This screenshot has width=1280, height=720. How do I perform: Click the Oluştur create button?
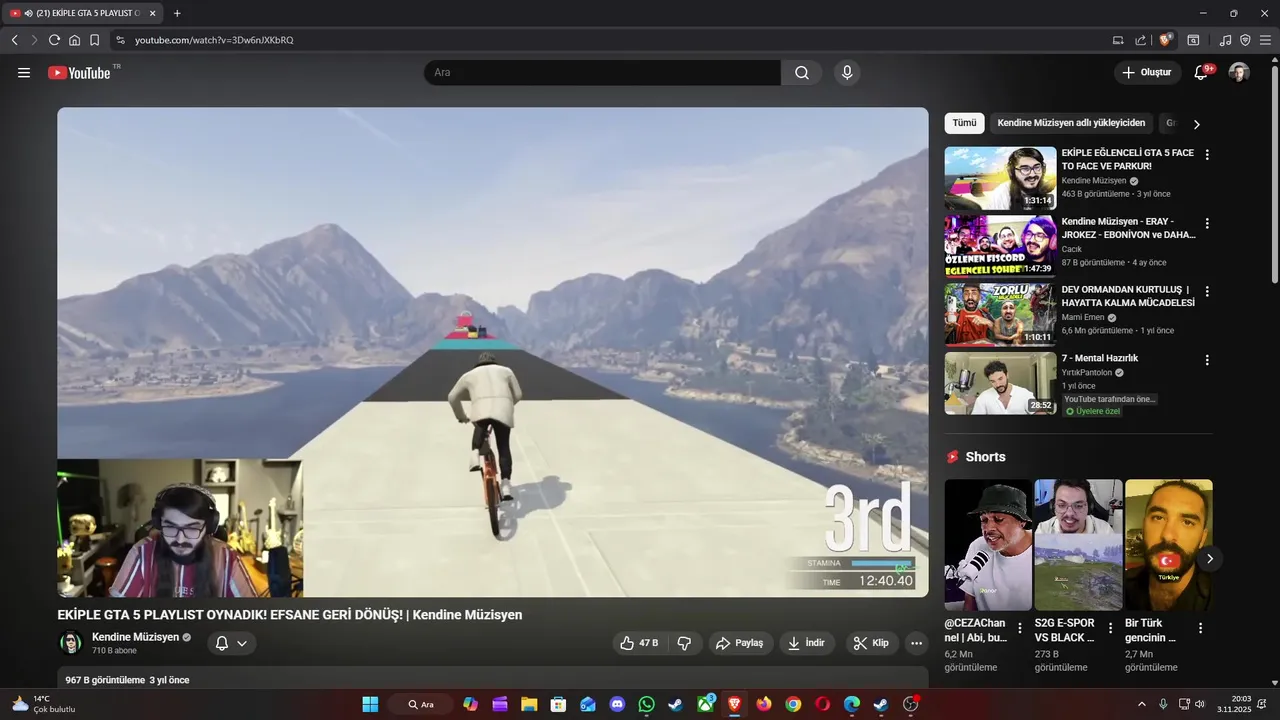1147,73
